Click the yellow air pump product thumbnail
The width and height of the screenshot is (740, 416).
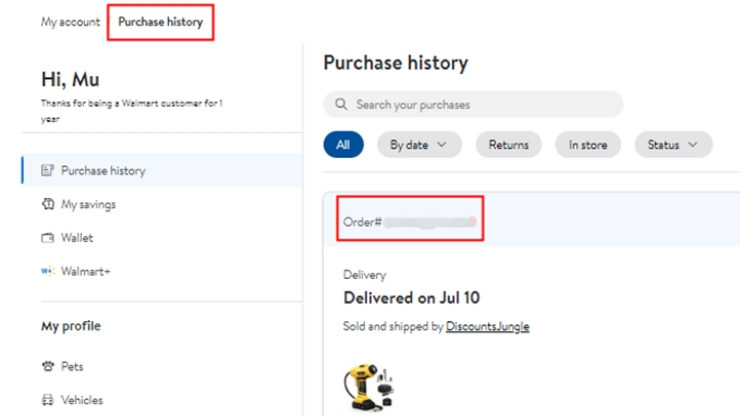tap(369, 387)
